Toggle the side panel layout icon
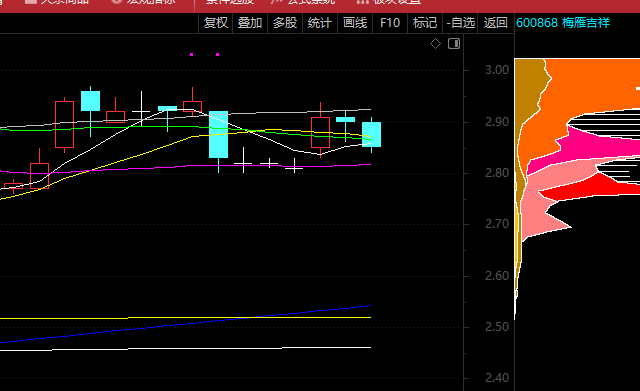The image size is (640, 391). point(454,44)
